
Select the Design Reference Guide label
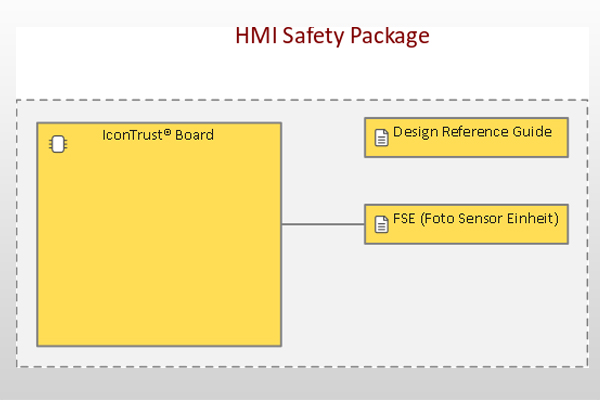coord(472,132)
